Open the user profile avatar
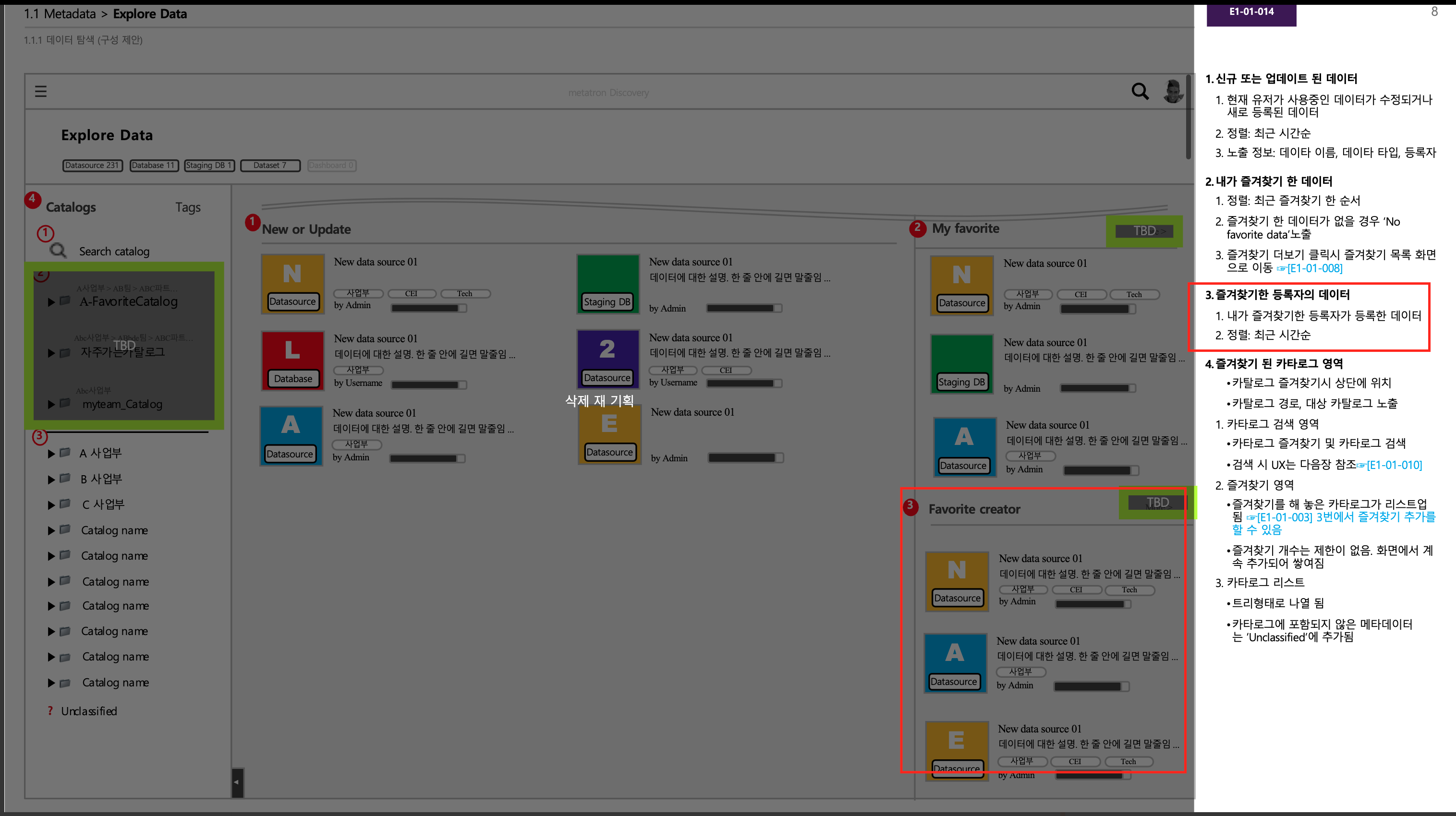The height and width of the screenshot is (816, 1456). click(1173, 92)
